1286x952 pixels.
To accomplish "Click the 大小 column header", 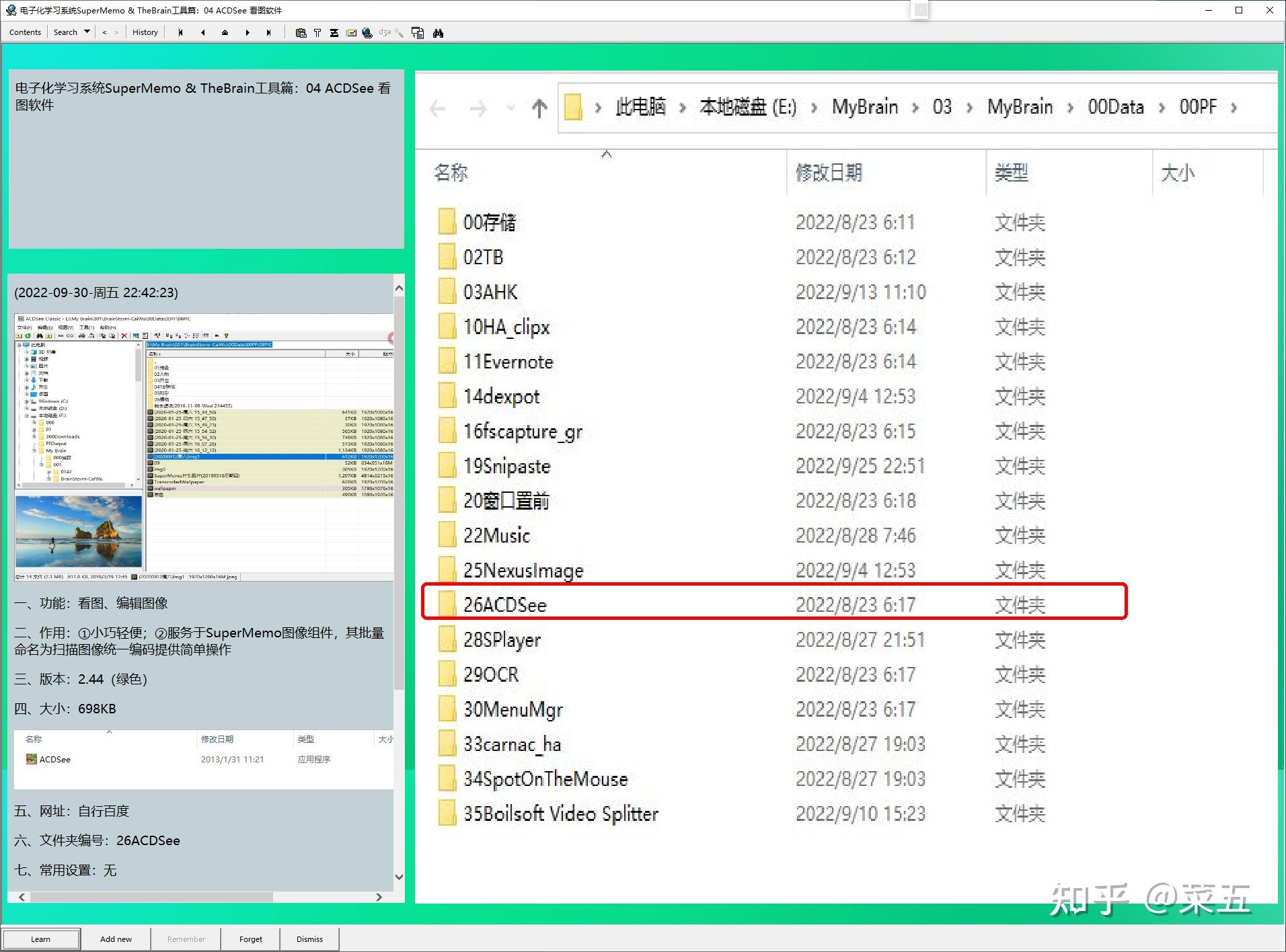I will 1178,173.
